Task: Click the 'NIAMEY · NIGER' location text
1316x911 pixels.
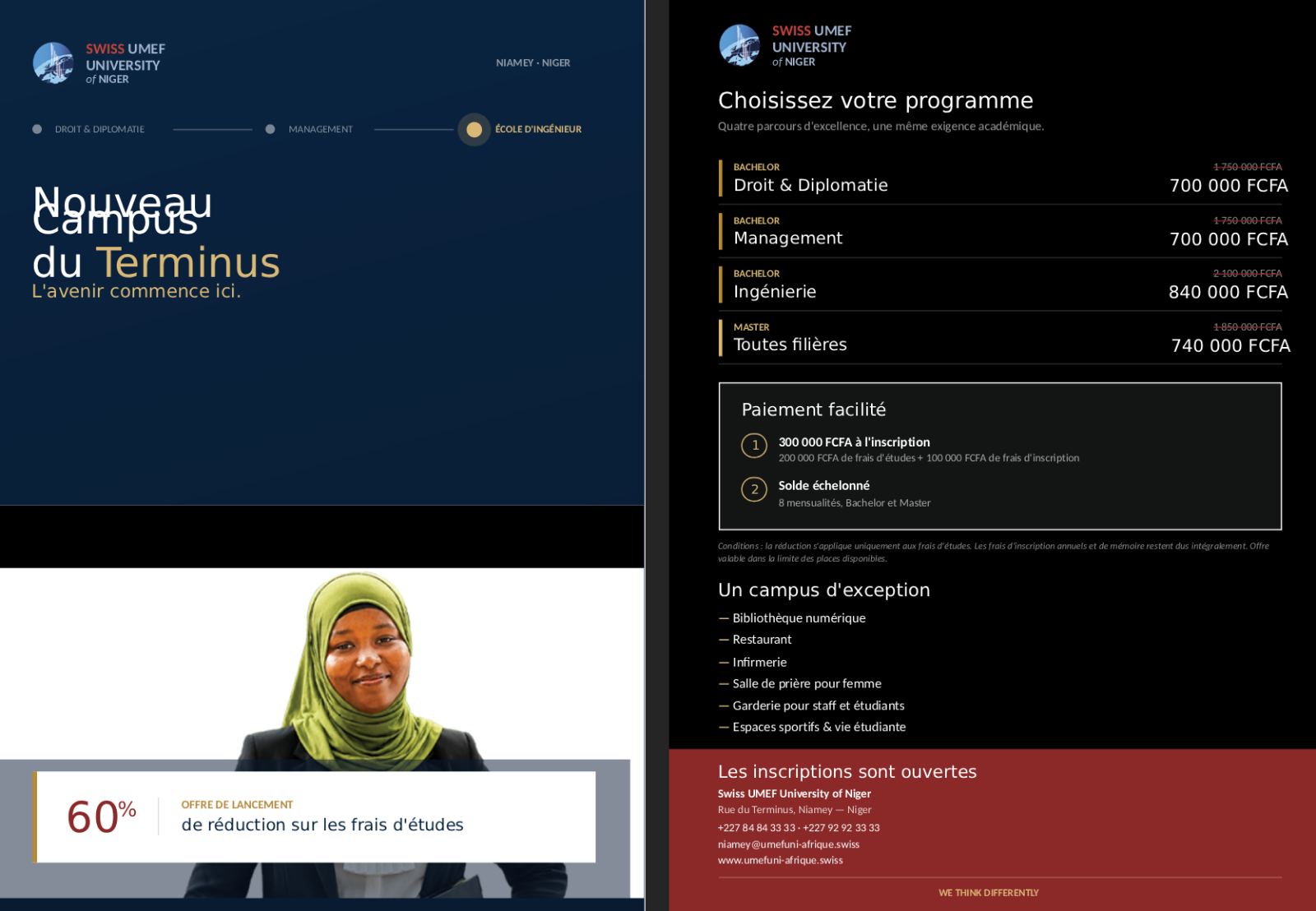Action: point(533,62)
